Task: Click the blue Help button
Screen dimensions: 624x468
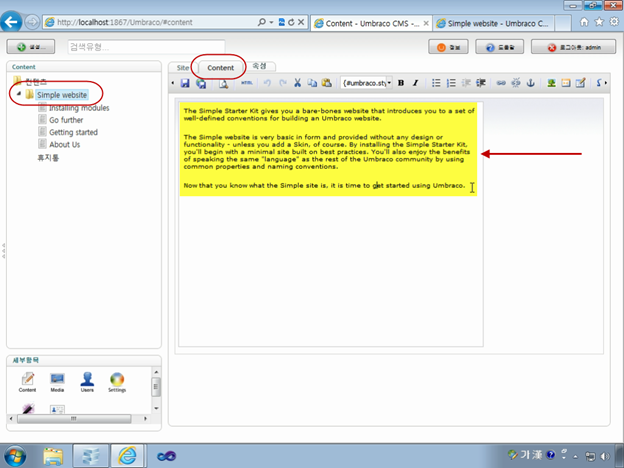Action: 499,47
